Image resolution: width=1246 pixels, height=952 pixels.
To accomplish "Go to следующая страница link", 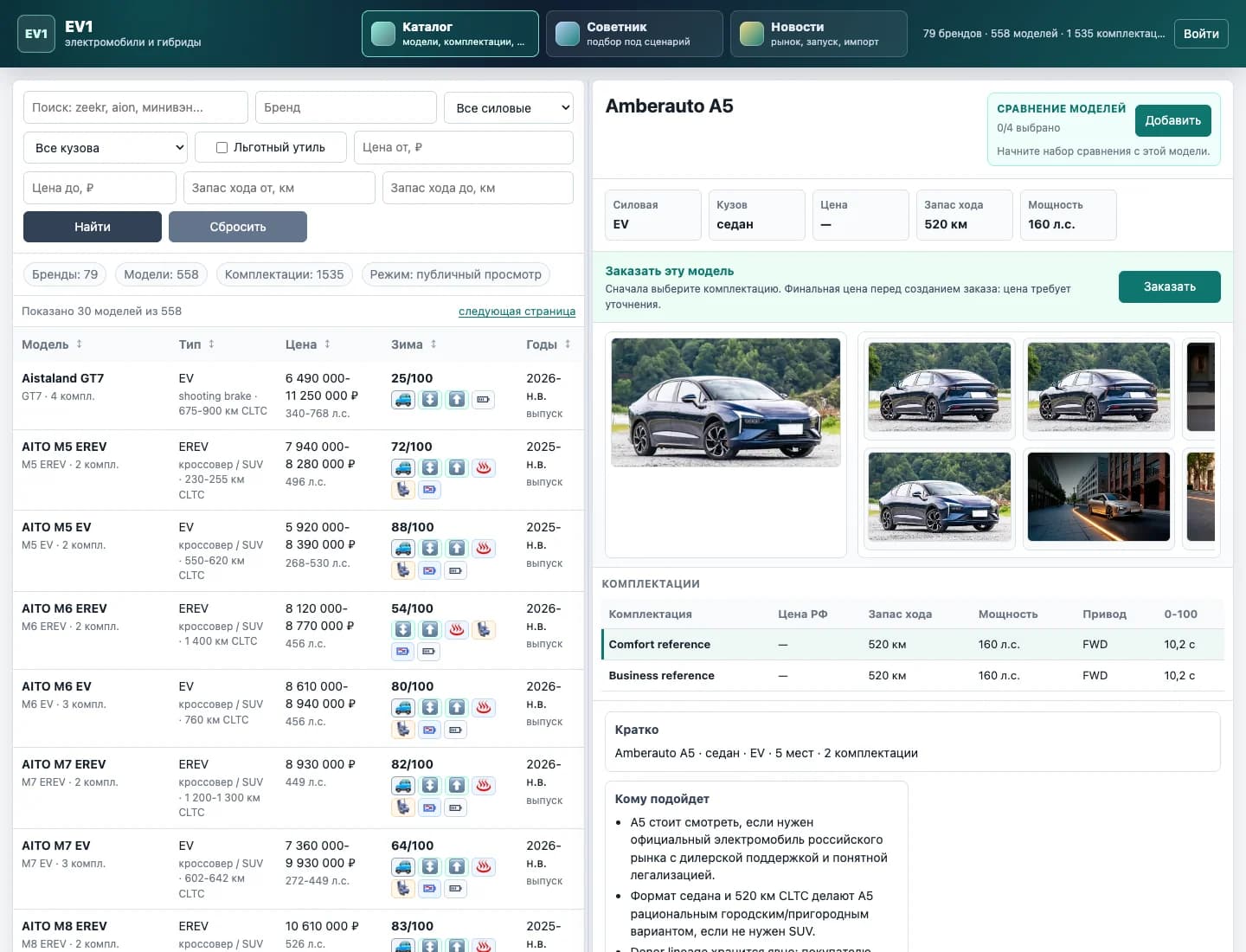I will [517, 312].
